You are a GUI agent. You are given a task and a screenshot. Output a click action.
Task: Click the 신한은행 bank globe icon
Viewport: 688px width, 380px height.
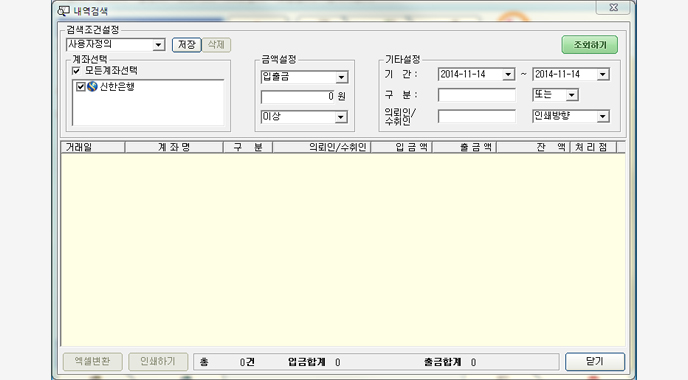coord(92,86)
